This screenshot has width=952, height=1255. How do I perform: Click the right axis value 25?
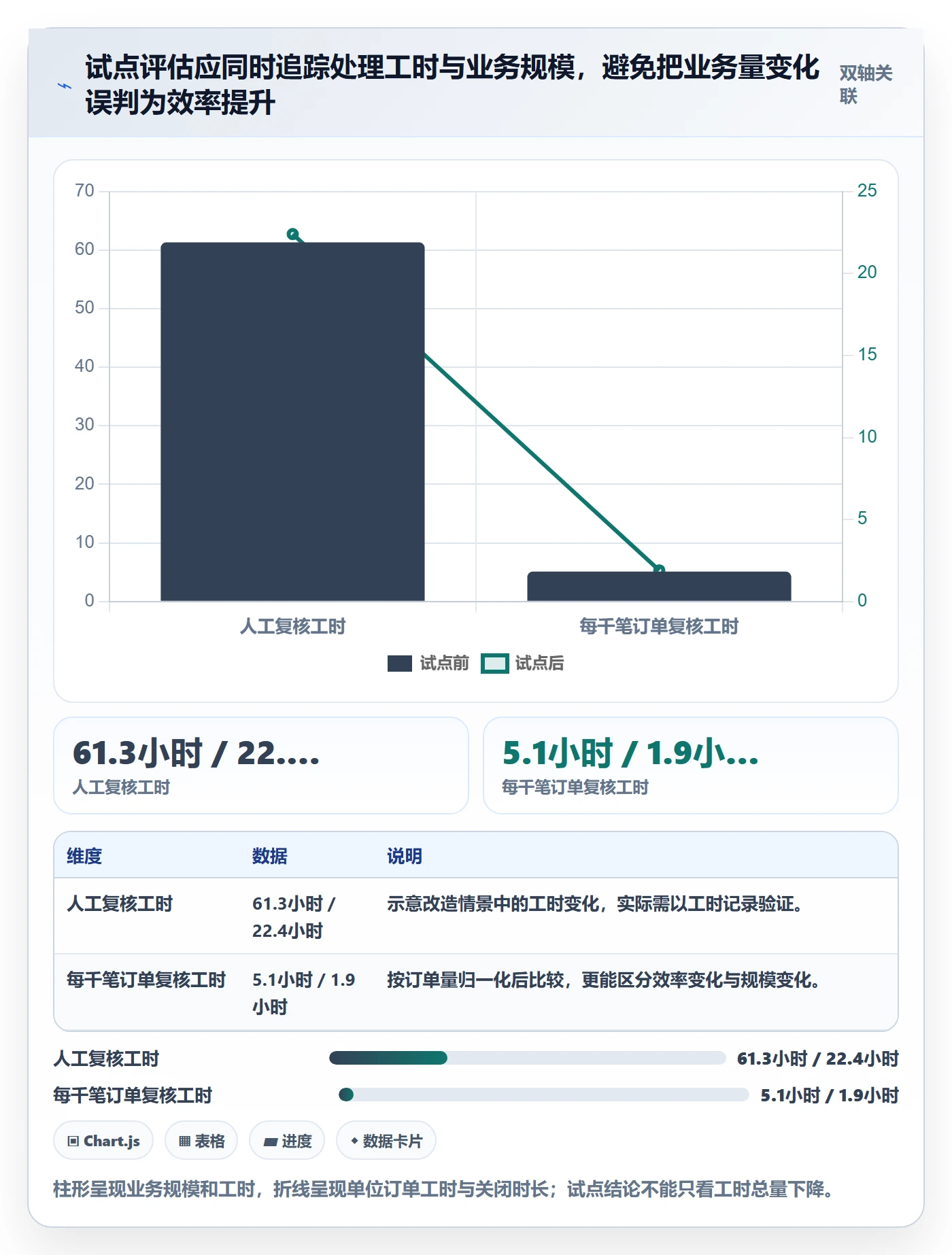867,190
